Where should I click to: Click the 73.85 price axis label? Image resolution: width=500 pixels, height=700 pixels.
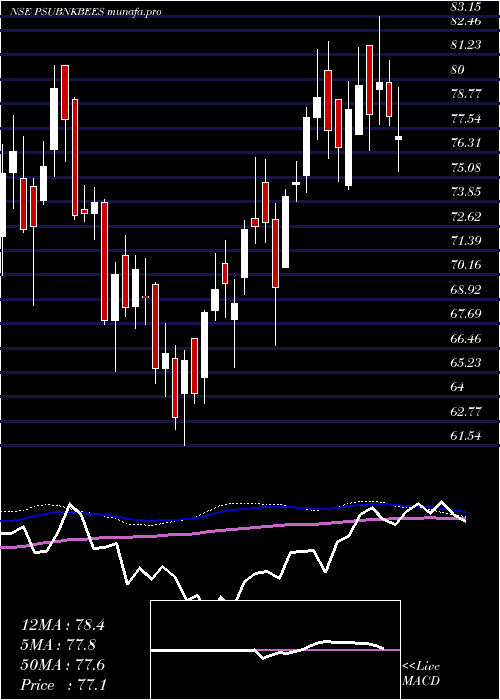[467, 192]
